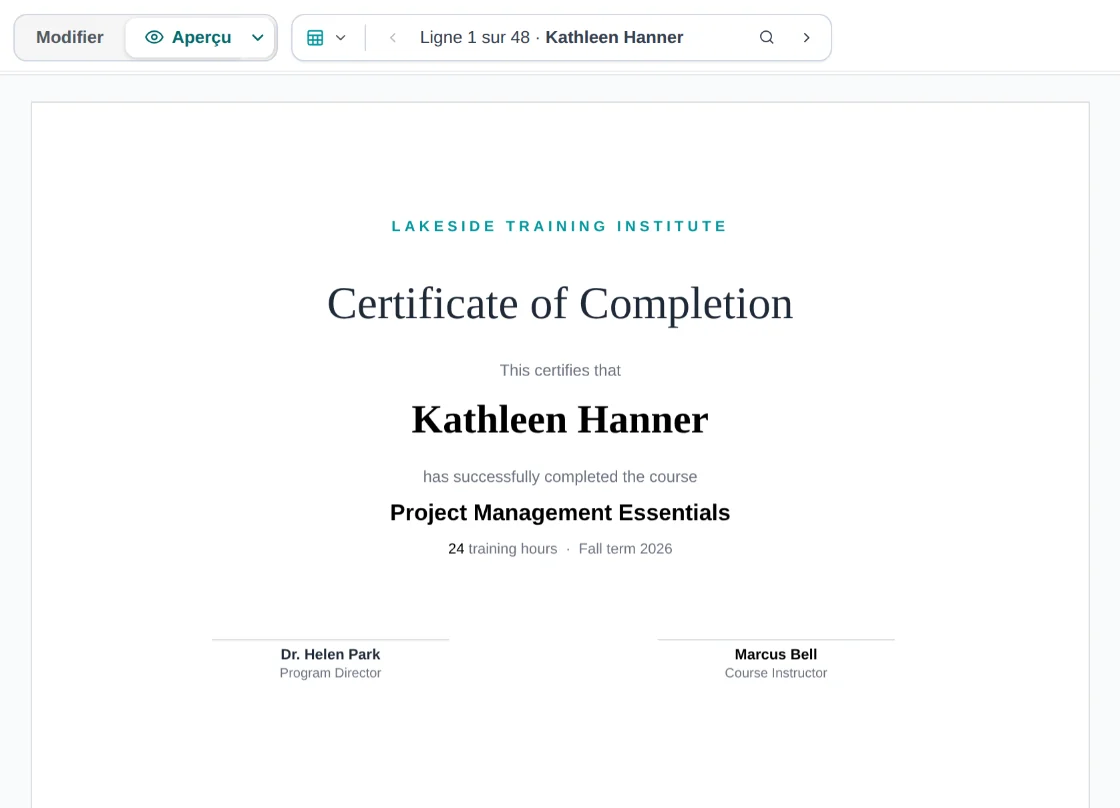Open row search magnifier icon
Viewport: 1120px width, 808px height.
pos(766,37)
